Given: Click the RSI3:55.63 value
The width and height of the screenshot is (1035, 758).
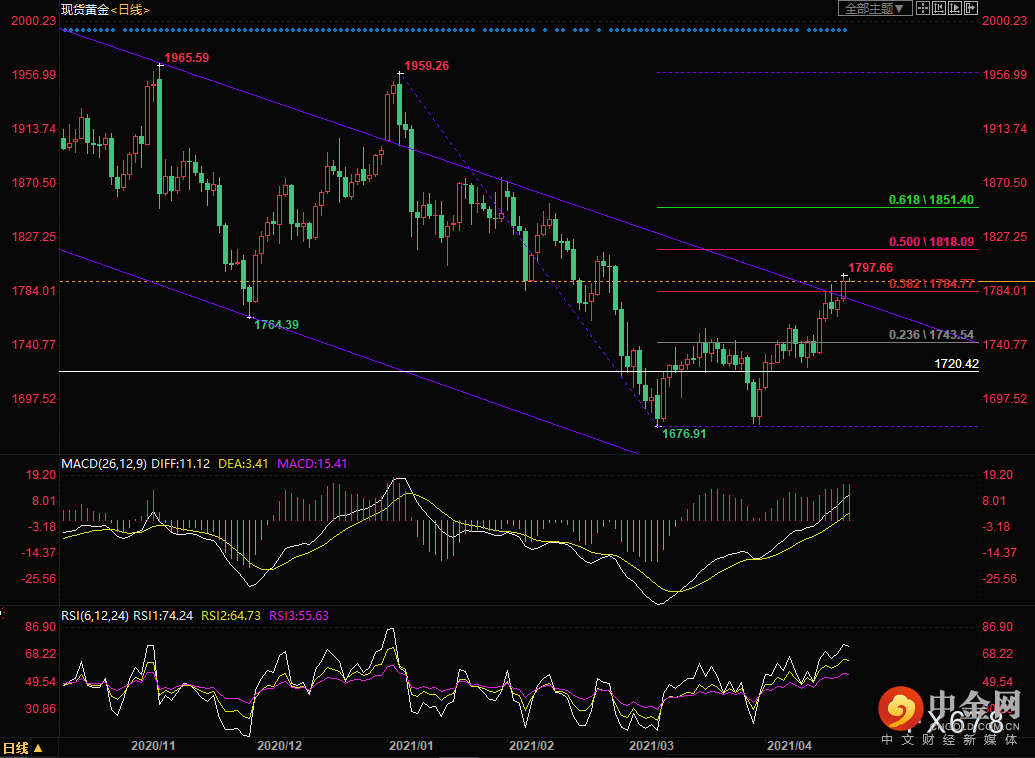Looking at the screenshot, I should 299,616.
